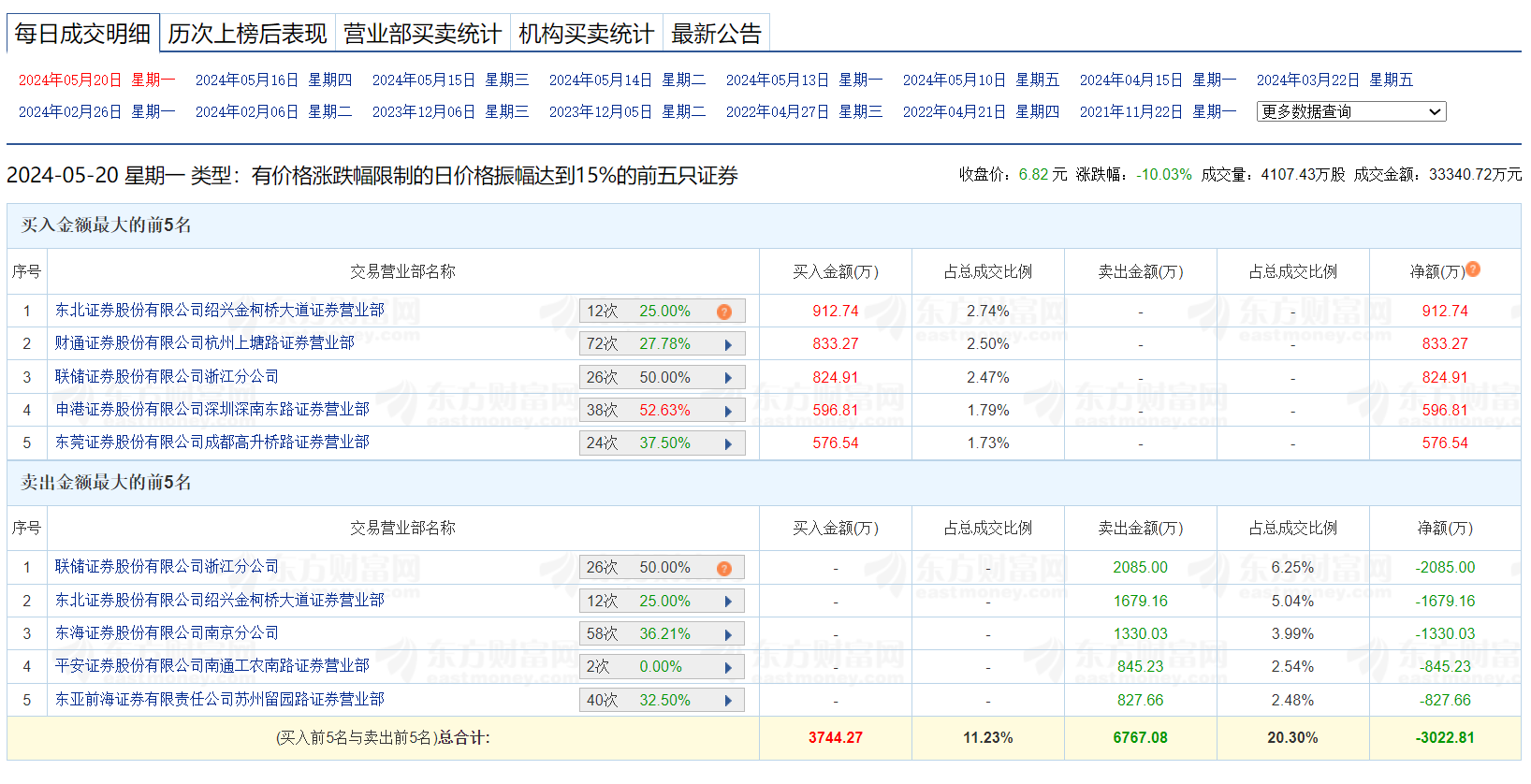Open 平安证券南通工农南路证券营业部 link

(212, 666)
